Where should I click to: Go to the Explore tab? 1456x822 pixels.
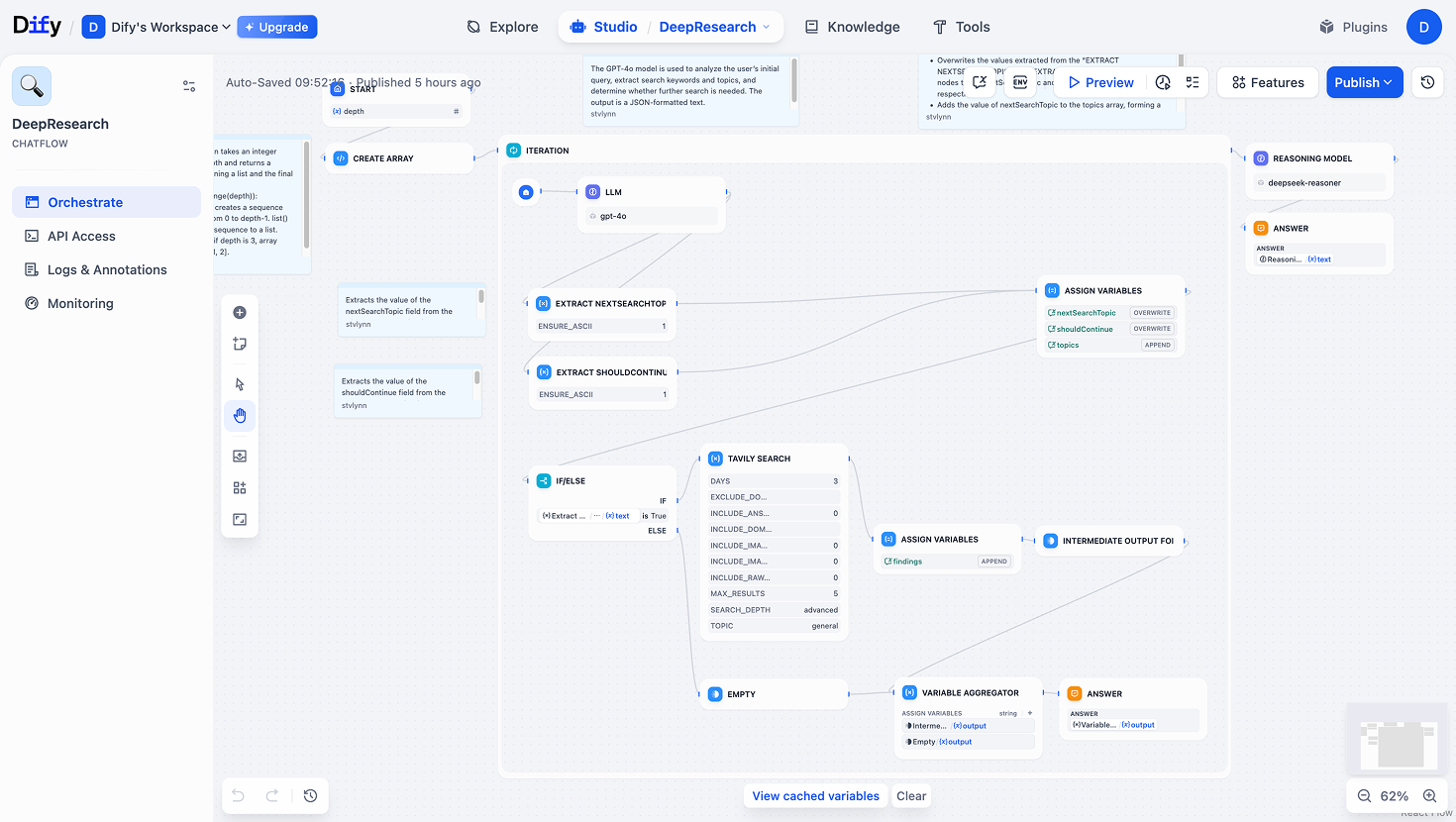point(503,27)
